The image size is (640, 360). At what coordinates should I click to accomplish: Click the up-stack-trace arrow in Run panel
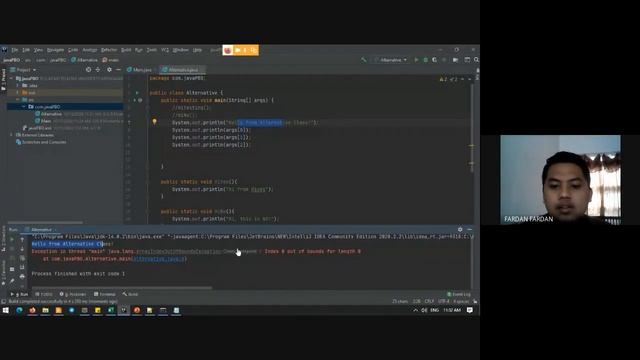pos(22,239)
